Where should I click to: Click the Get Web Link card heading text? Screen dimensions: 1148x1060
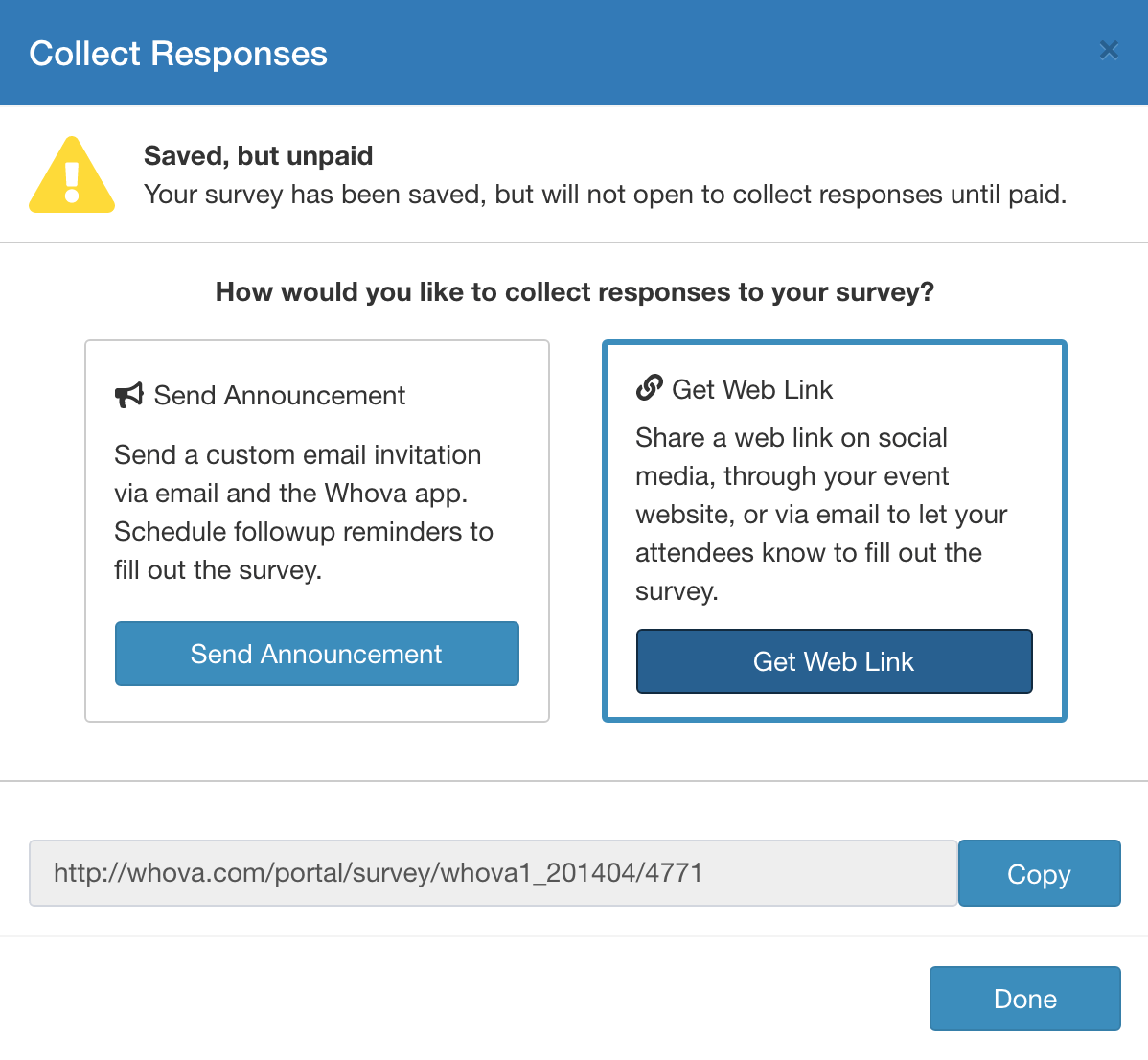752,389
